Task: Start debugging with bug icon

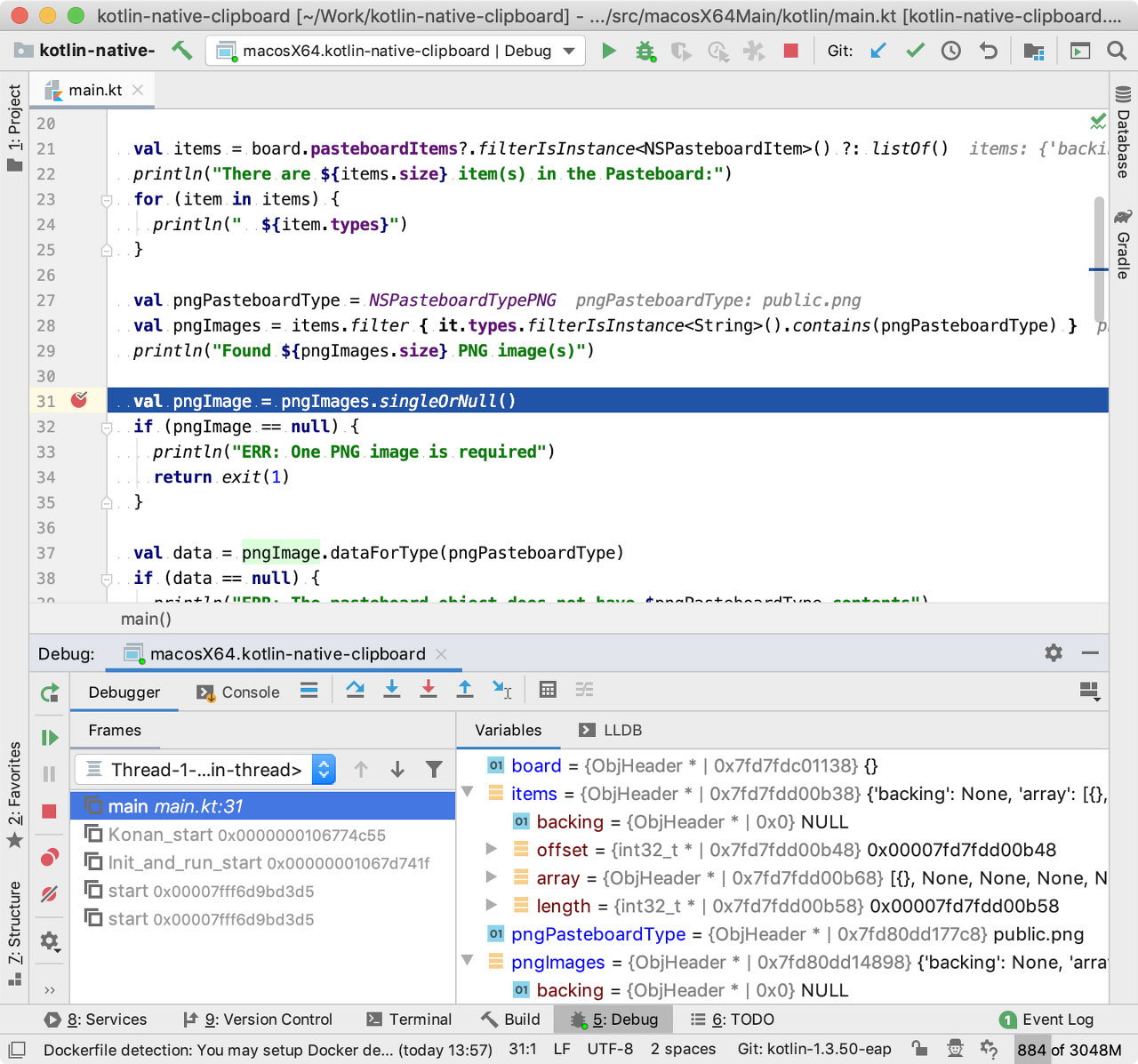Action: click(x=646, y=51)
